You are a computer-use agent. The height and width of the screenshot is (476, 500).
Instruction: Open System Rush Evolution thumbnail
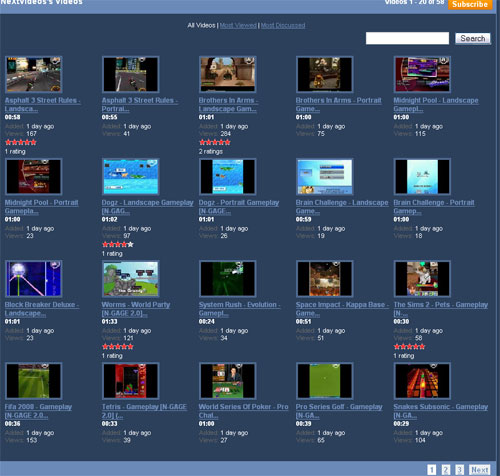pyautogui.click(x=228, y=279)
